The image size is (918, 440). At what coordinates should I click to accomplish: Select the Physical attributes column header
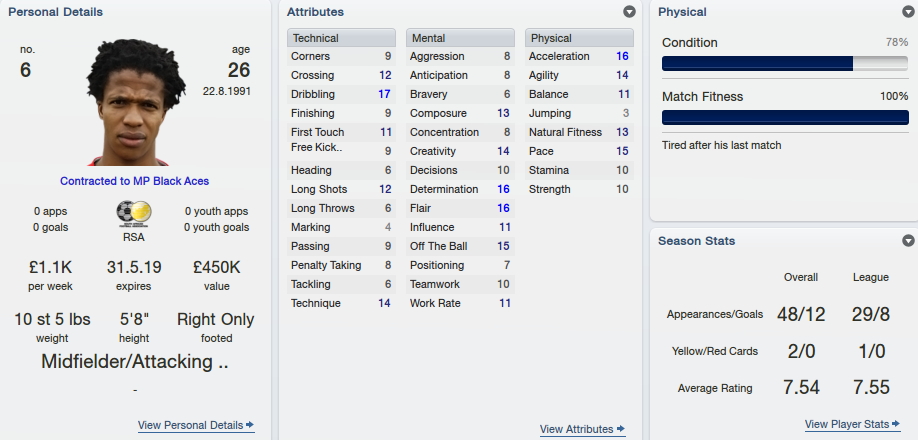tap(579, 38)
